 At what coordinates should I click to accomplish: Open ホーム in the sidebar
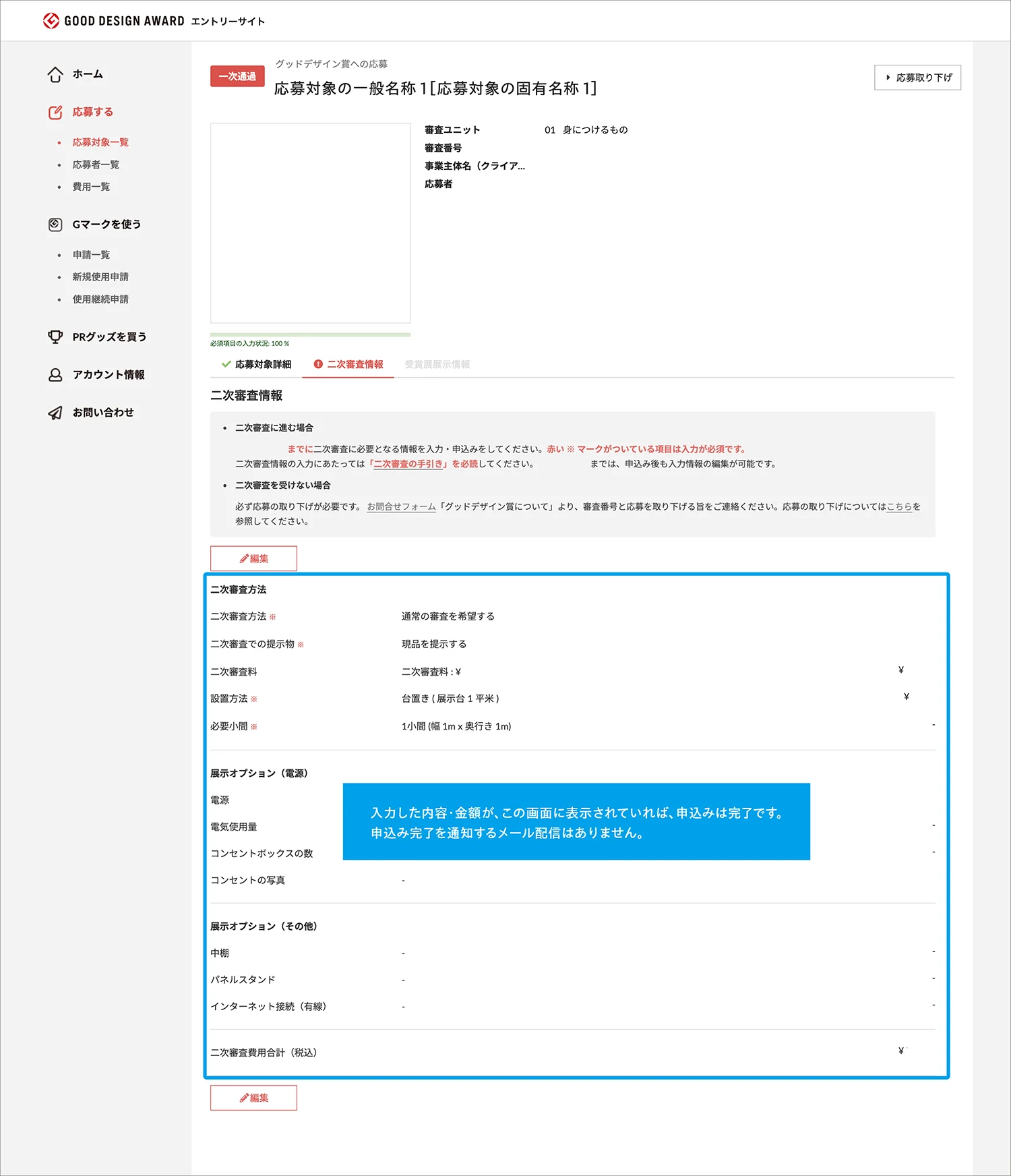coord(88,74)
